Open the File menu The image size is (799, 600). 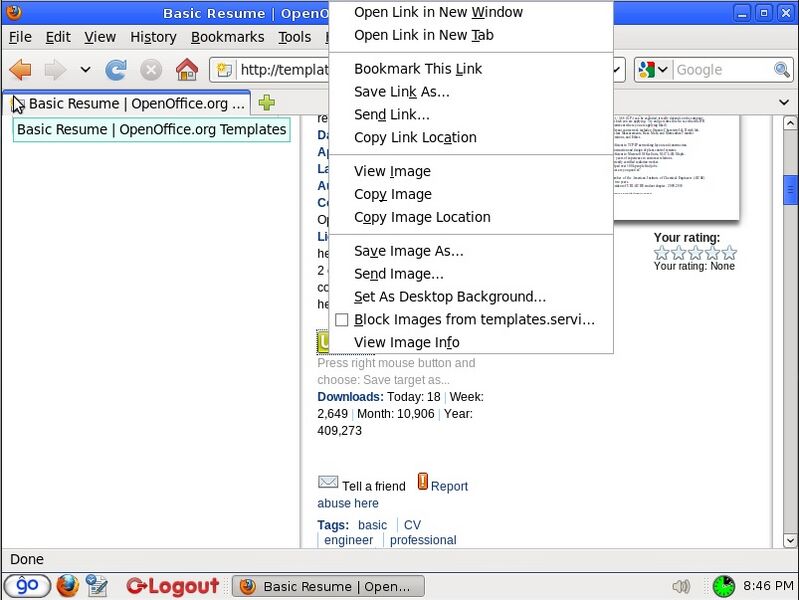click(20, 37)
